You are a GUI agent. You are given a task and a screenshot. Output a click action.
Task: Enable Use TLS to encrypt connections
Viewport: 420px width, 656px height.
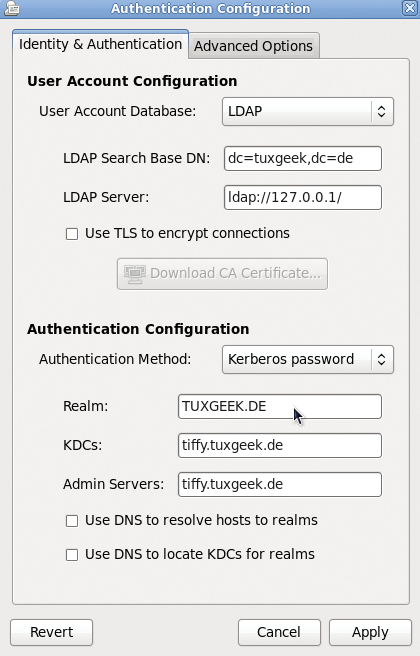(x=72, y=234)
